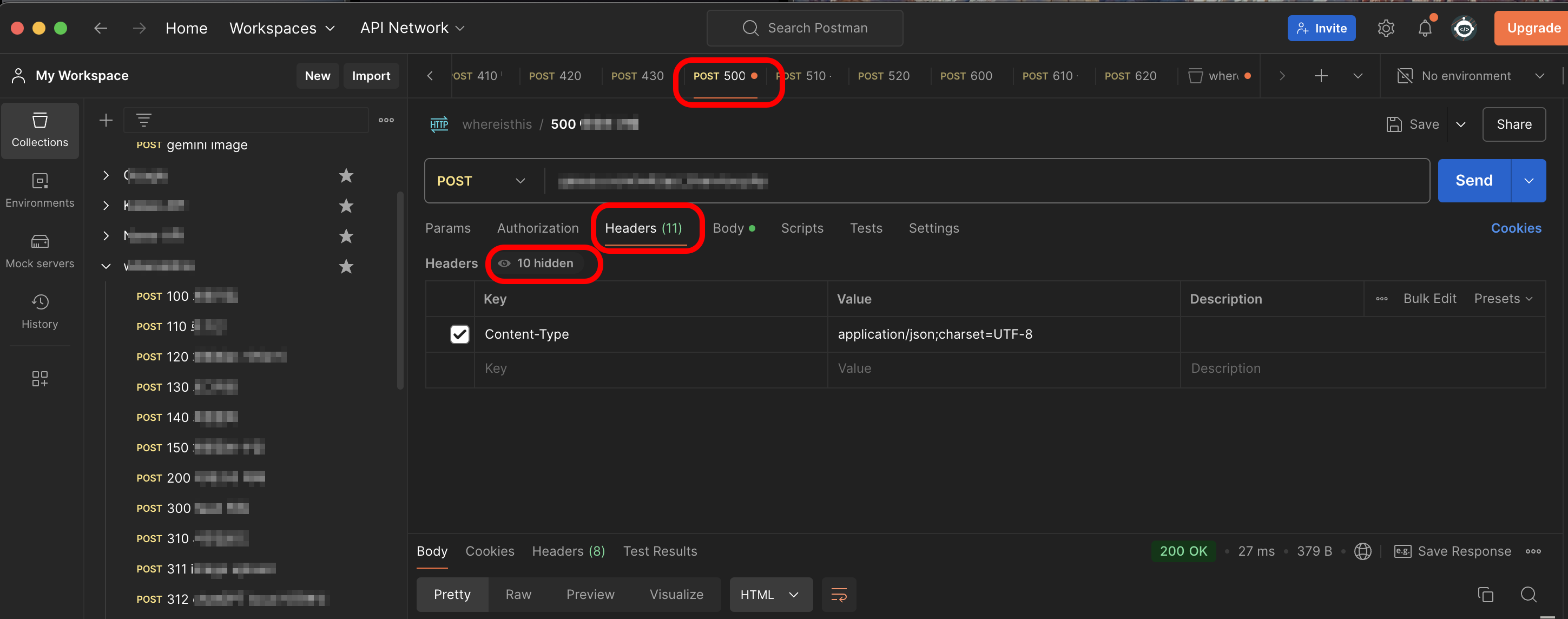Screen dimensions: 1568x619
Task: Copy response body using the copy icon
Action: pyautogui.click(x=1485, y=594)
